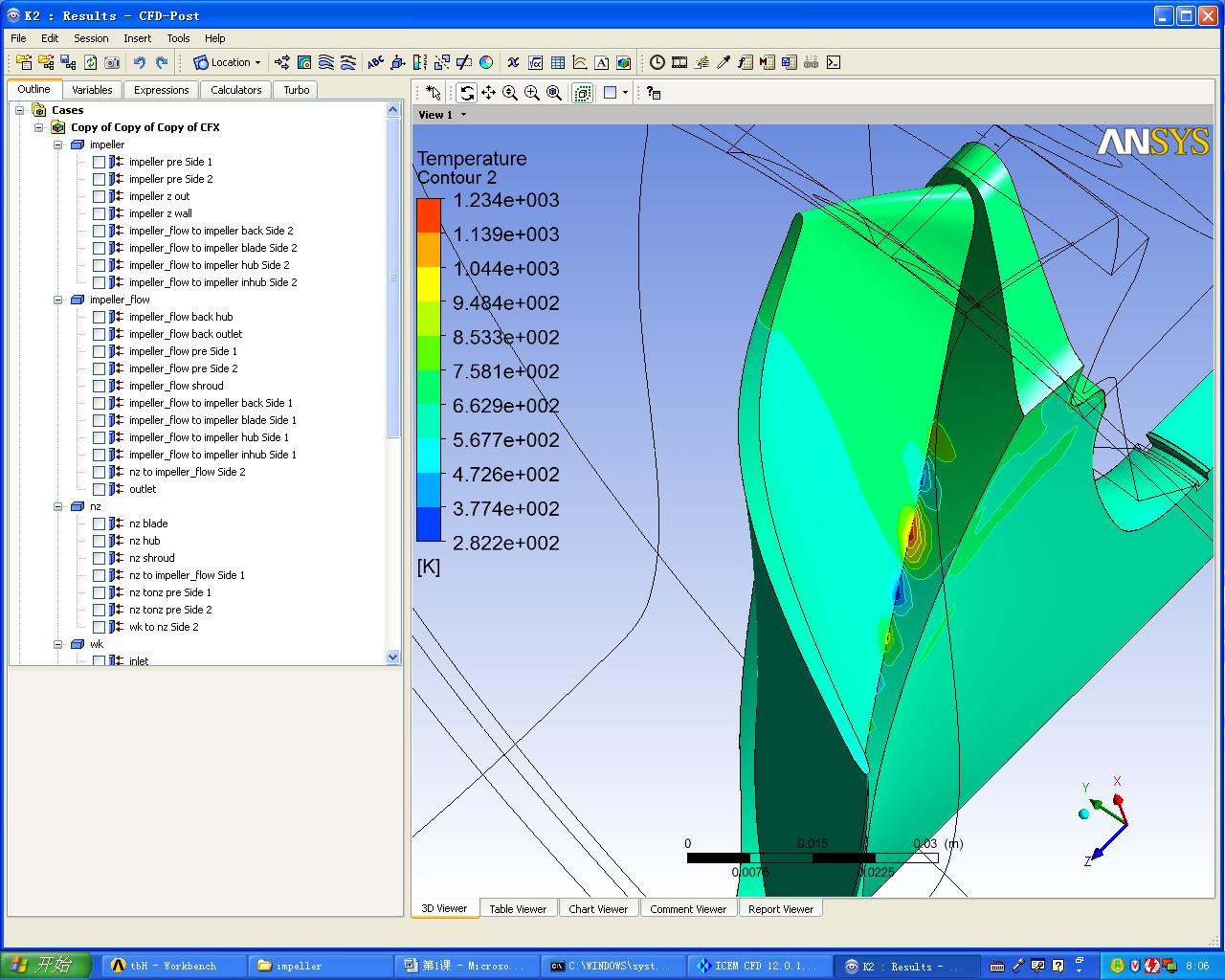Check the outlet boundary checkbox
Screen dimensions: 1225x980
click(99, 489)
